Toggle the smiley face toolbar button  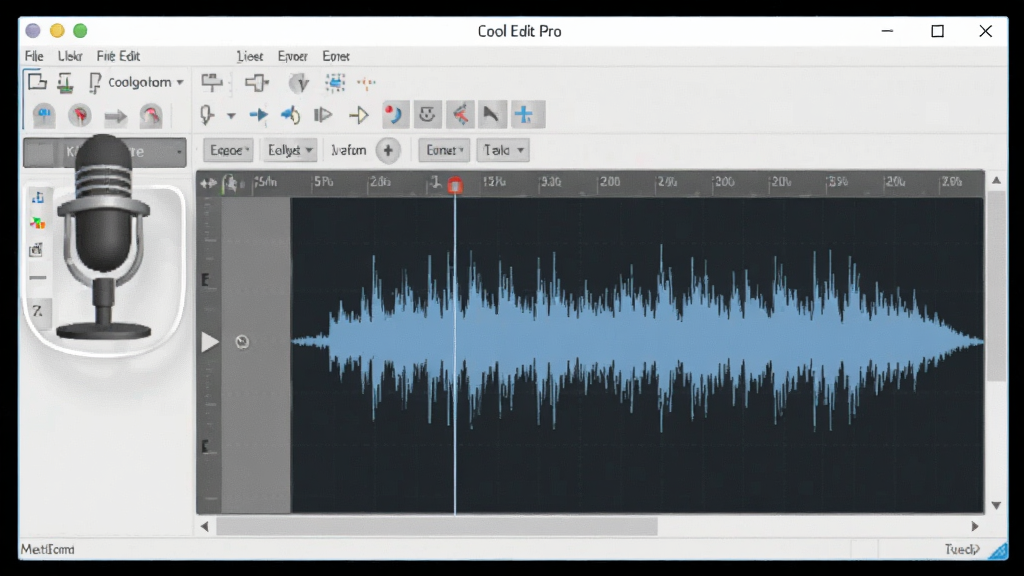[x=427, y=115]
